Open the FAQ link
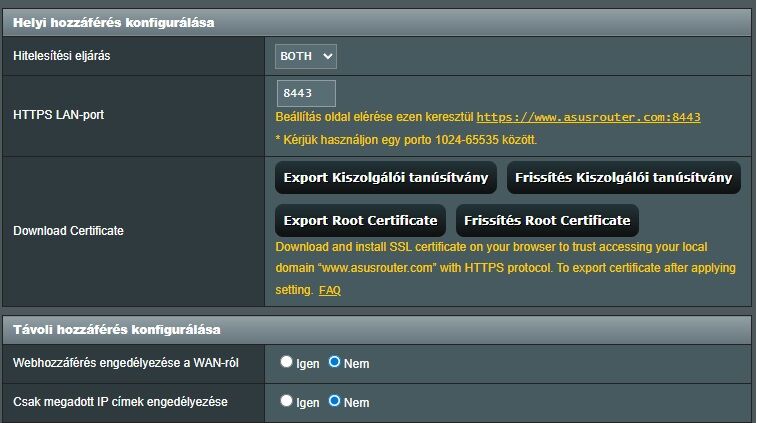The width and height of the screenshot is (757, 423). pyautogui.click(x=330, y=290)
